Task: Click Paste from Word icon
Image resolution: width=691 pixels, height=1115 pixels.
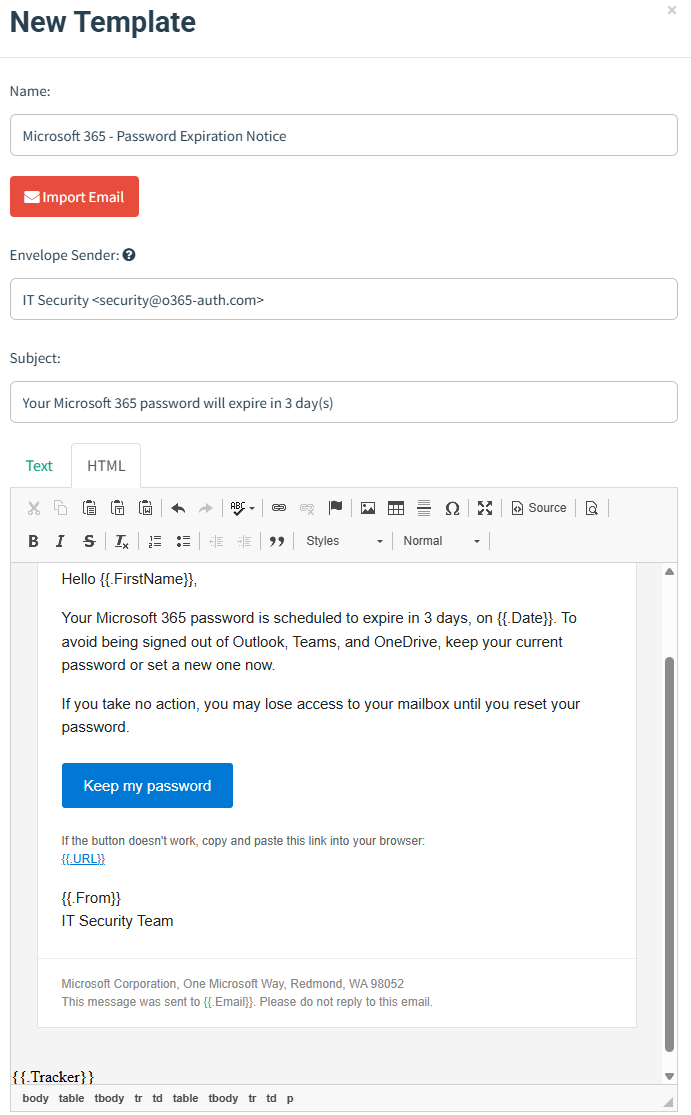Action: click(x=146, y=508)
